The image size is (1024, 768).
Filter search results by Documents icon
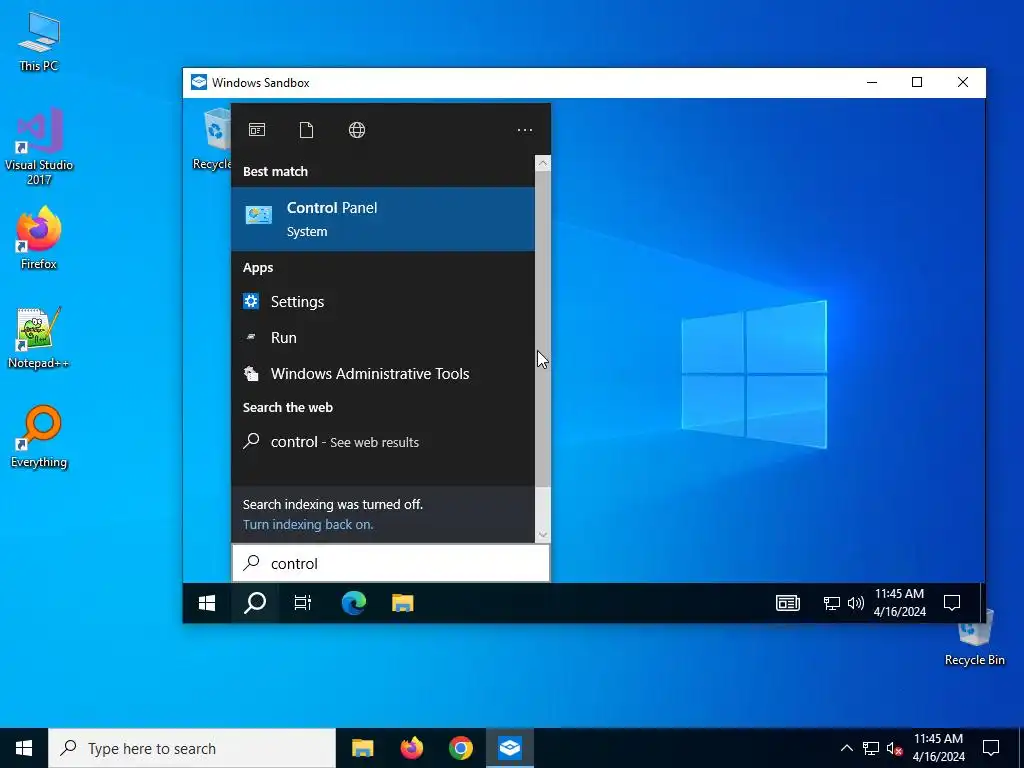pos(306,130)
